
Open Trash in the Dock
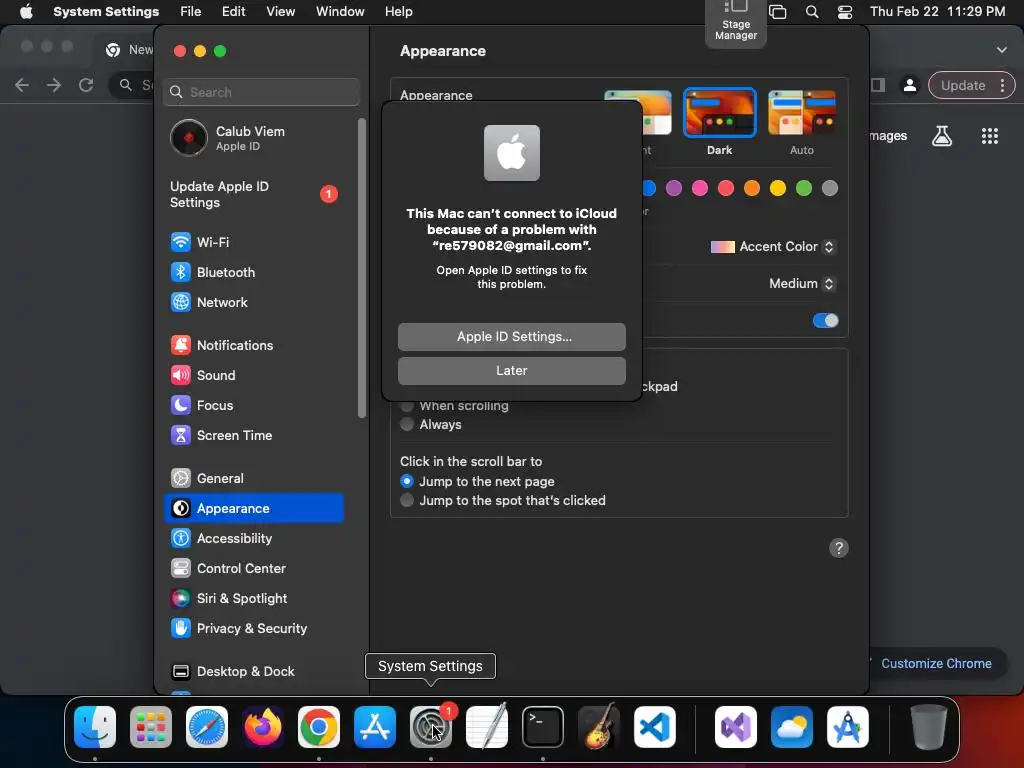[928, 727]
